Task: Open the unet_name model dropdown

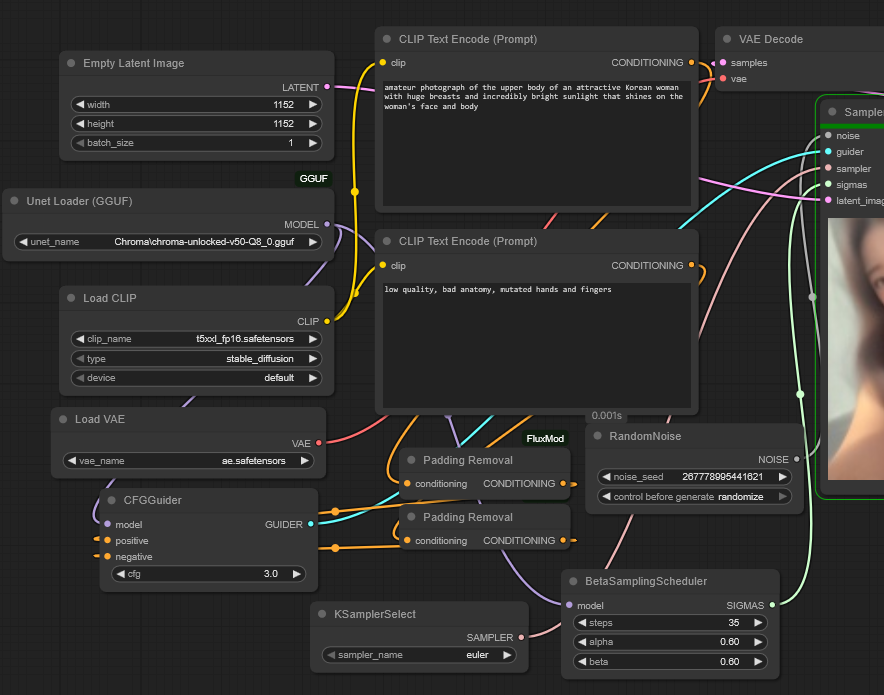Action: (168, 242)
